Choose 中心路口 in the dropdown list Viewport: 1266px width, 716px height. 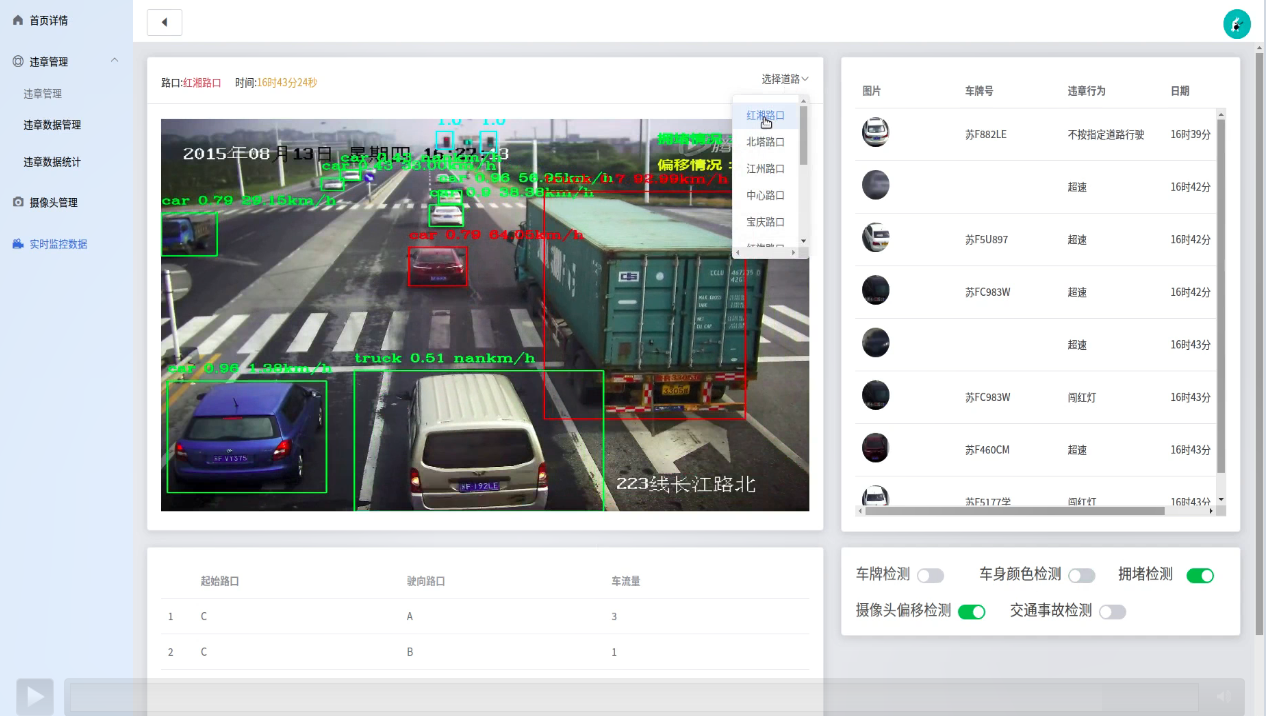click(x=765, y=196)
